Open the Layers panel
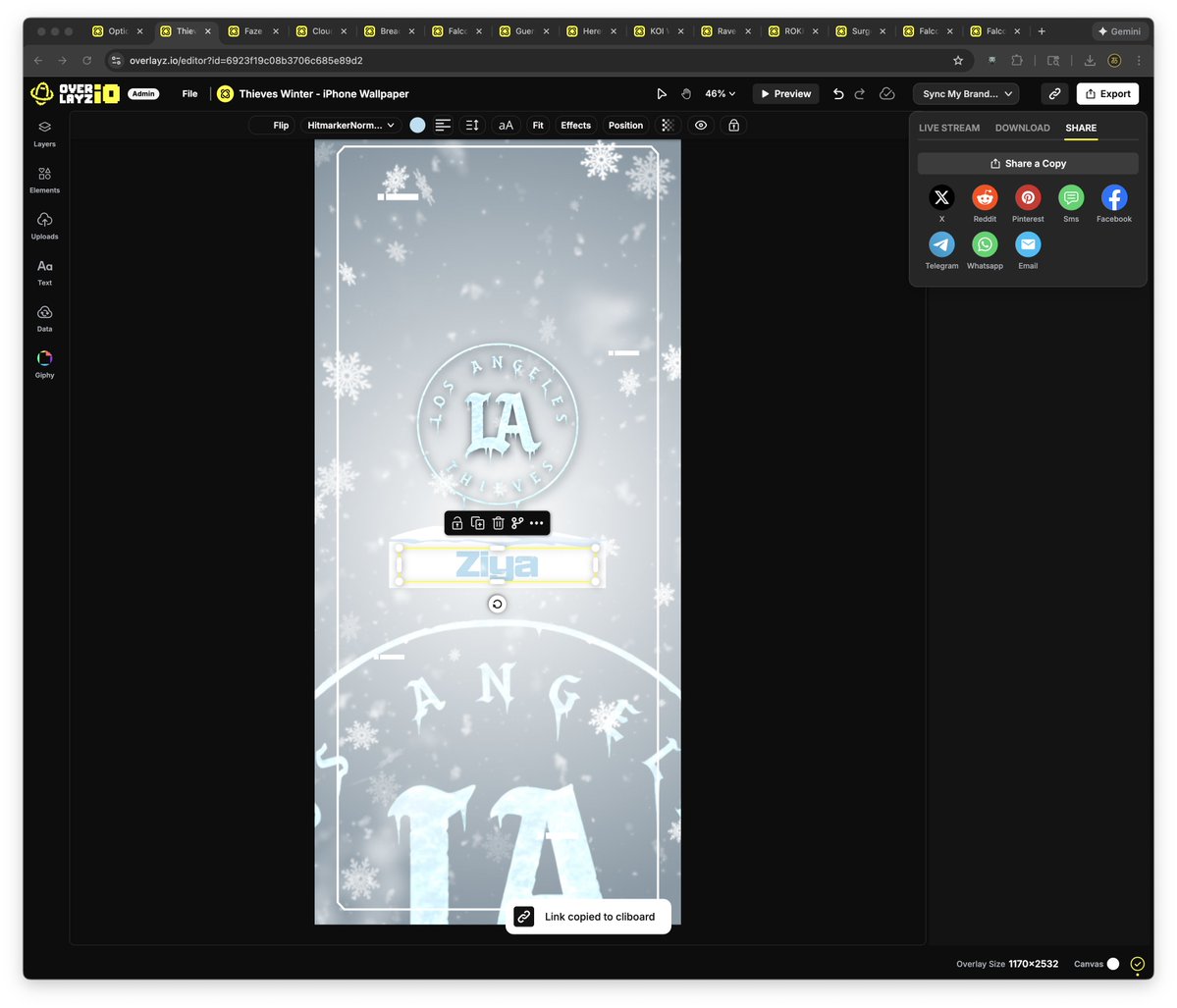Image resolution: width=1177 pixels, height=1008 pixels. 44,133
